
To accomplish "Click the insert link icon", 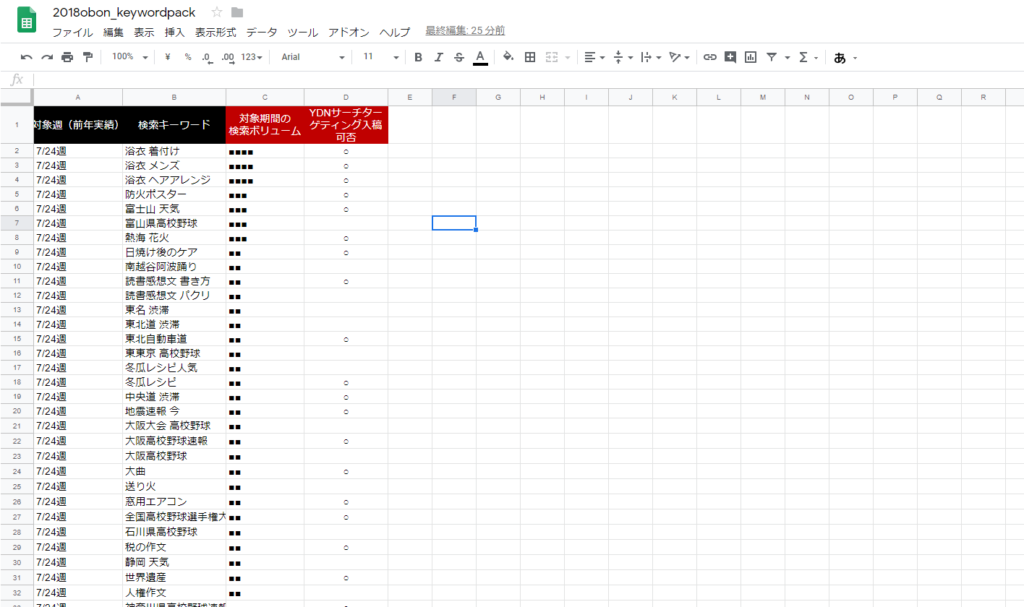I will click(x=710, y=58).
